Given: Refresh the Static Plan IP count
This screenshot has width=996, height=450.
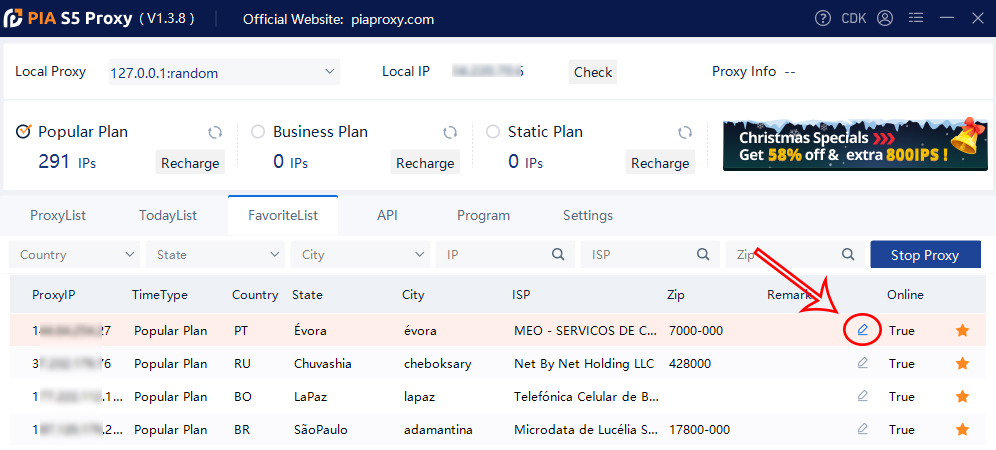Looking at the screenshot, I should coord(685,132).
